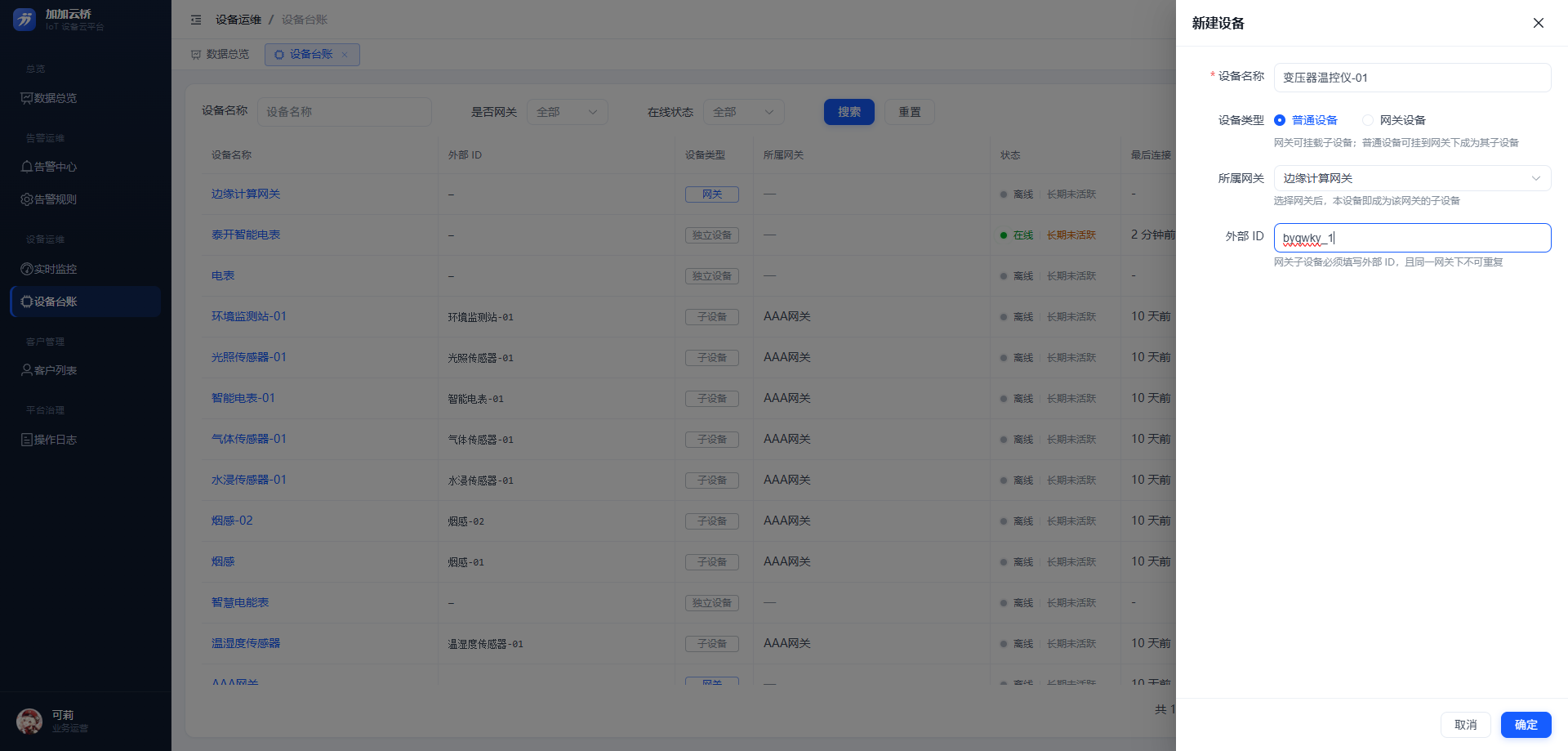The height and width of the screenshot is (751, 1568).
Task: Focus the 设备名称 field with 变压器温控仪-01
Action: point(1412,78)
